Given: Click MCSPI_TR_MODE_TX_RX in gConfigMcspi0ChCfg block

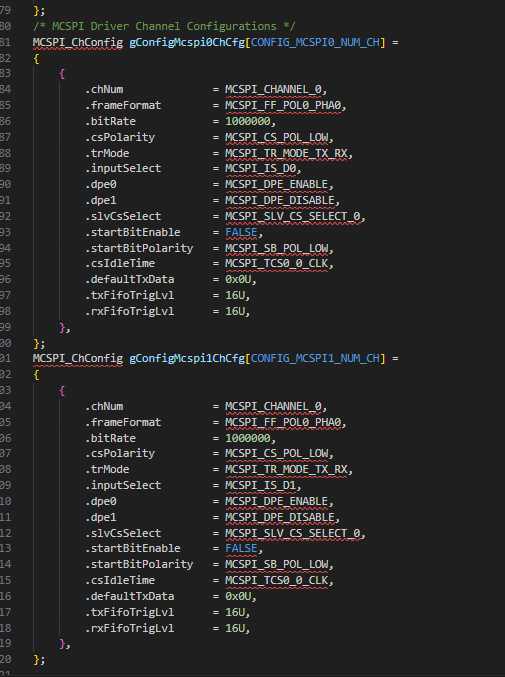Looking at the screenshot, I should (x=286, y=153).
